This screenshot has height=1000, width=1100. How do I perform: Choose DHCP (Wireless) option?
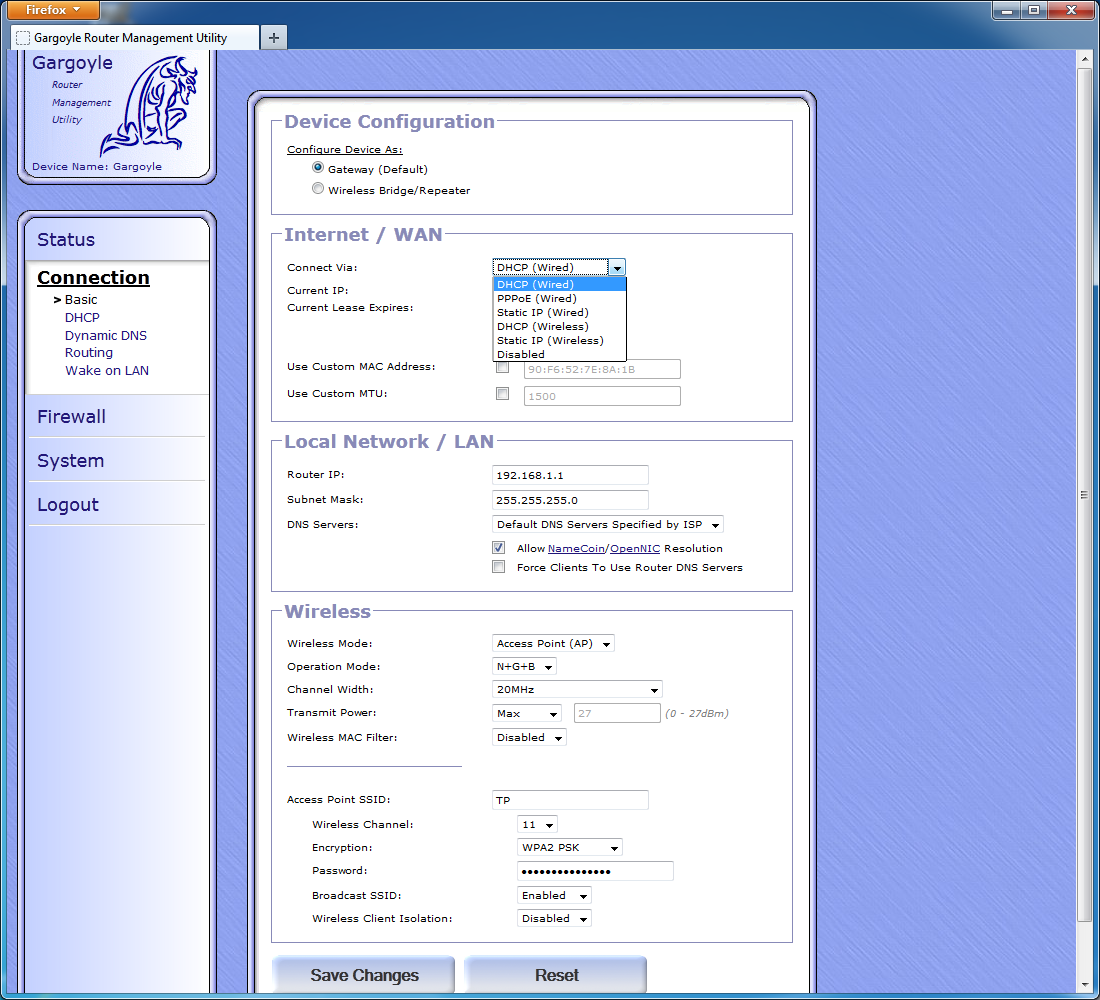point(559,326)
